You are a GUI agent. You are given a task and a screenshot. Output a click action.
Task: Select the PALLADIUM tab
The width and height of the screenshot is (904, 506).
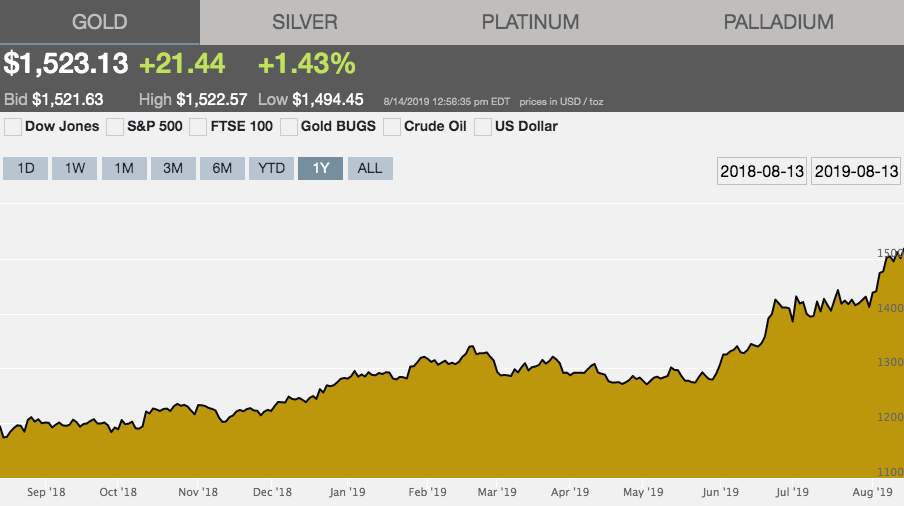point(778,22)
